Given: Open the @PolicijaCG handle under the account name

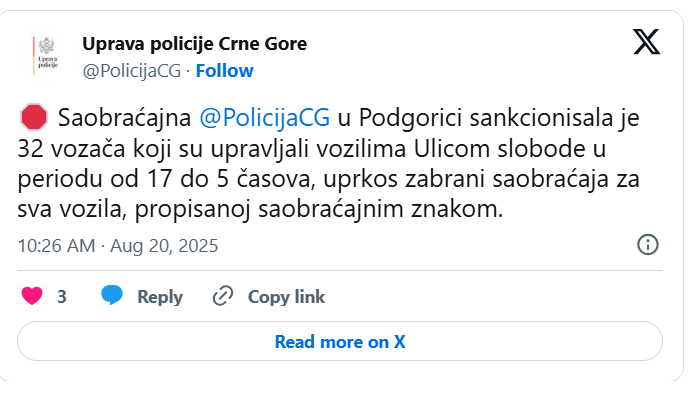Looking at the screenshot, I should 132,71.
